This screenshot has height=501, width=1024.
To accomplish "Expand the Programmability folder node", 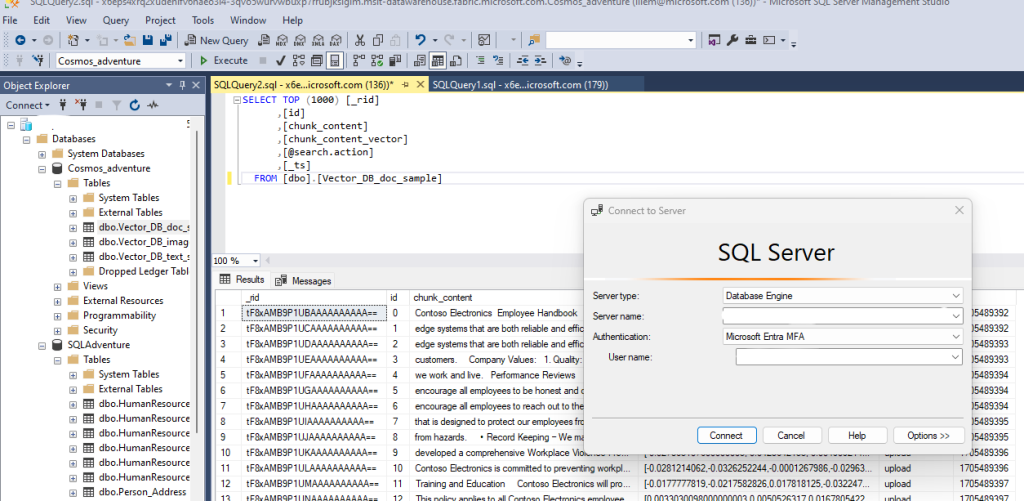I will click(x=57, y=315).
